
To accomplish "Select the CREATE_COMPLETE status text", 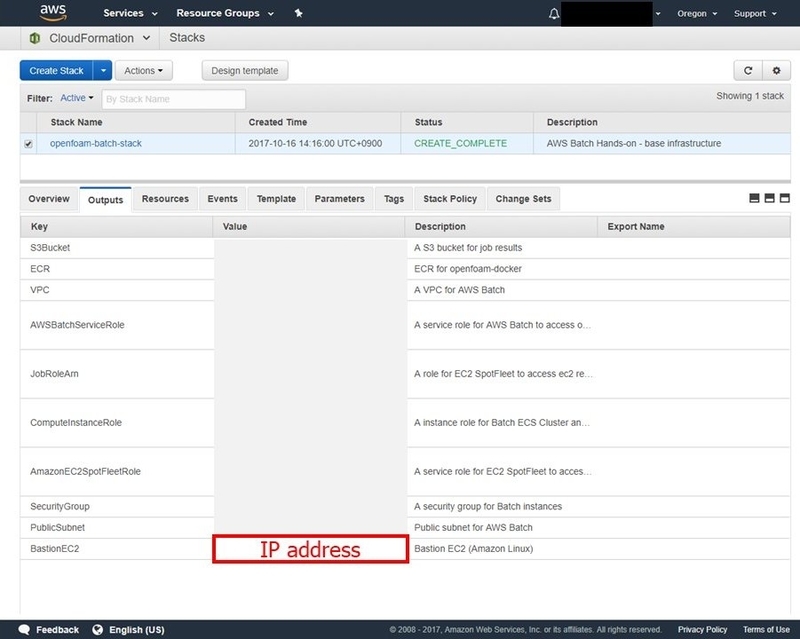I will [x=461, y=143].
